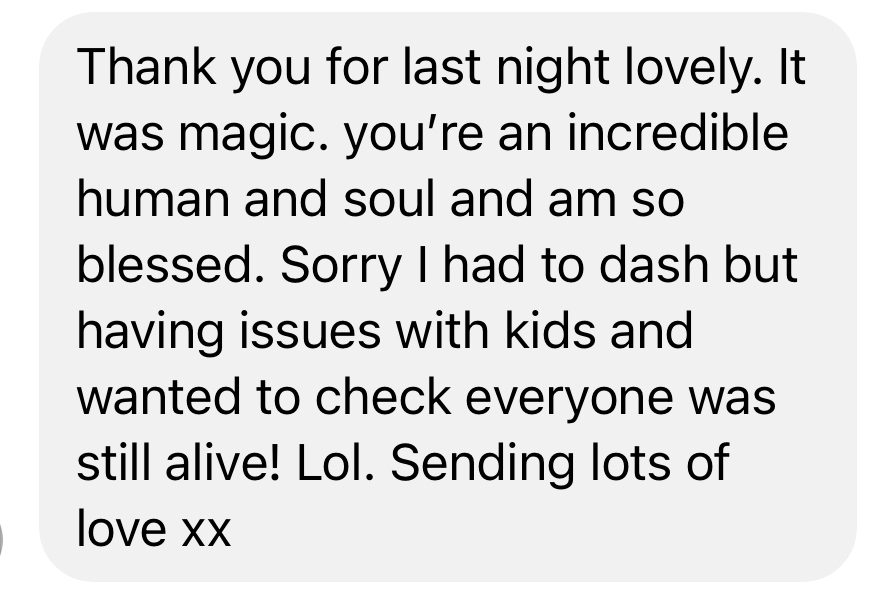This screenshot has height=616, width=878.
Task: Click the word "wanted" in the text
Action: click(x=158, y=397)
